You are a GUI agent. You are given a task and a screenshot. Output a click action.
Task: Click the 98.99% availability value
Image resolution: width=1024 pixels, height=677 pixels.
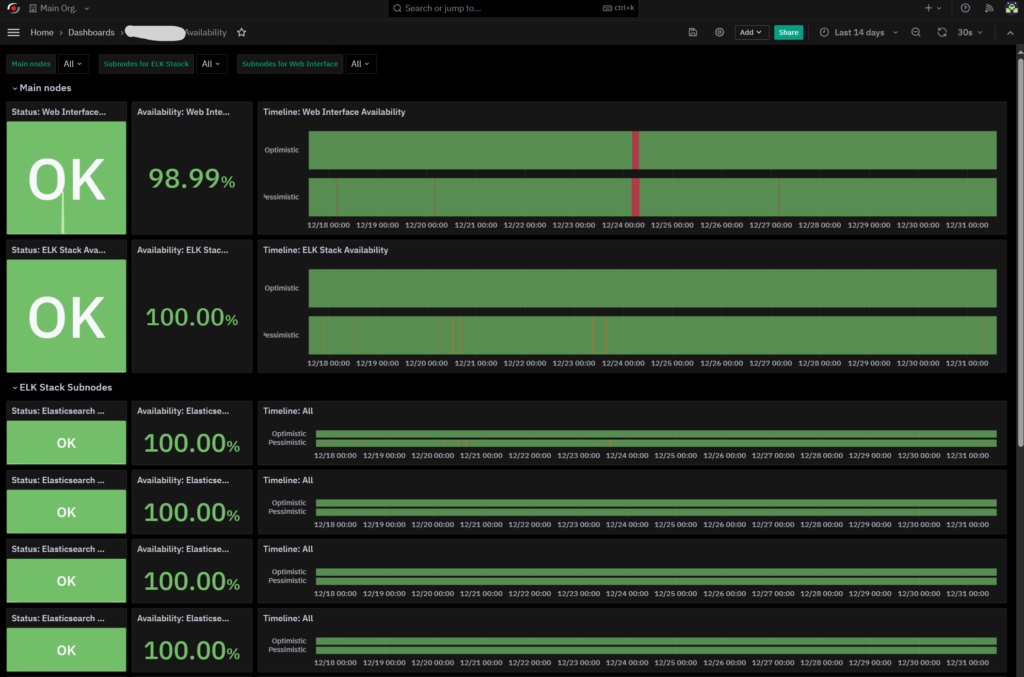tap(191, 178)
